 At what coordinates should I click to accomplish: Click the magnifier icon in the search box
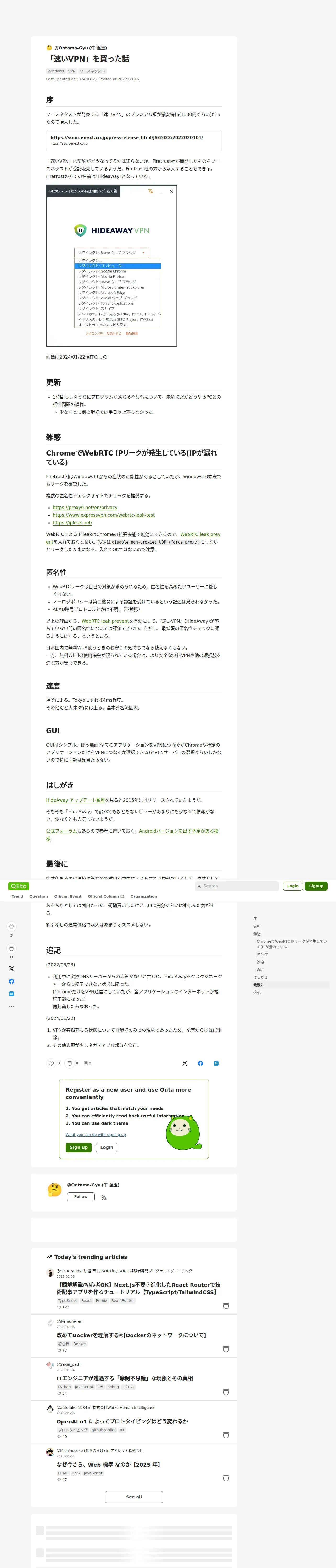(x=199, y=886)
